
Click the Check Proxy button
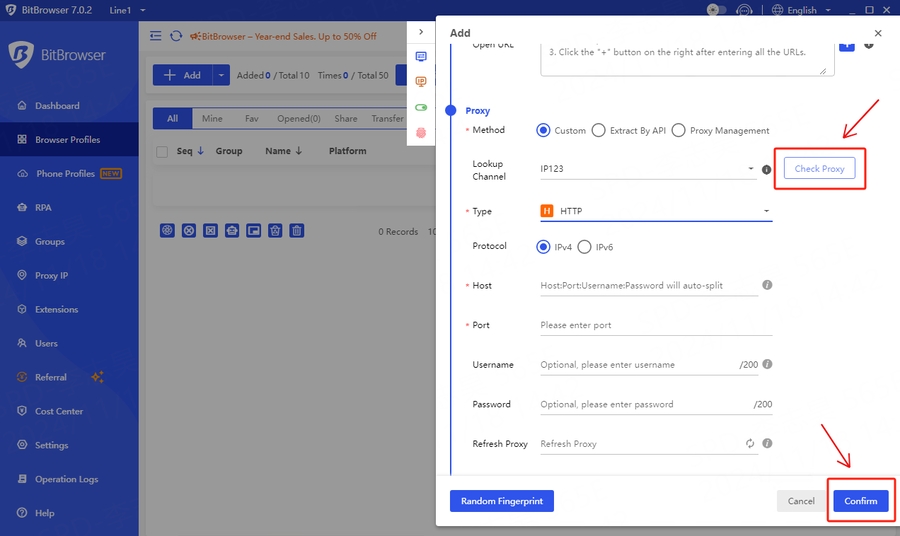point(819,169)
